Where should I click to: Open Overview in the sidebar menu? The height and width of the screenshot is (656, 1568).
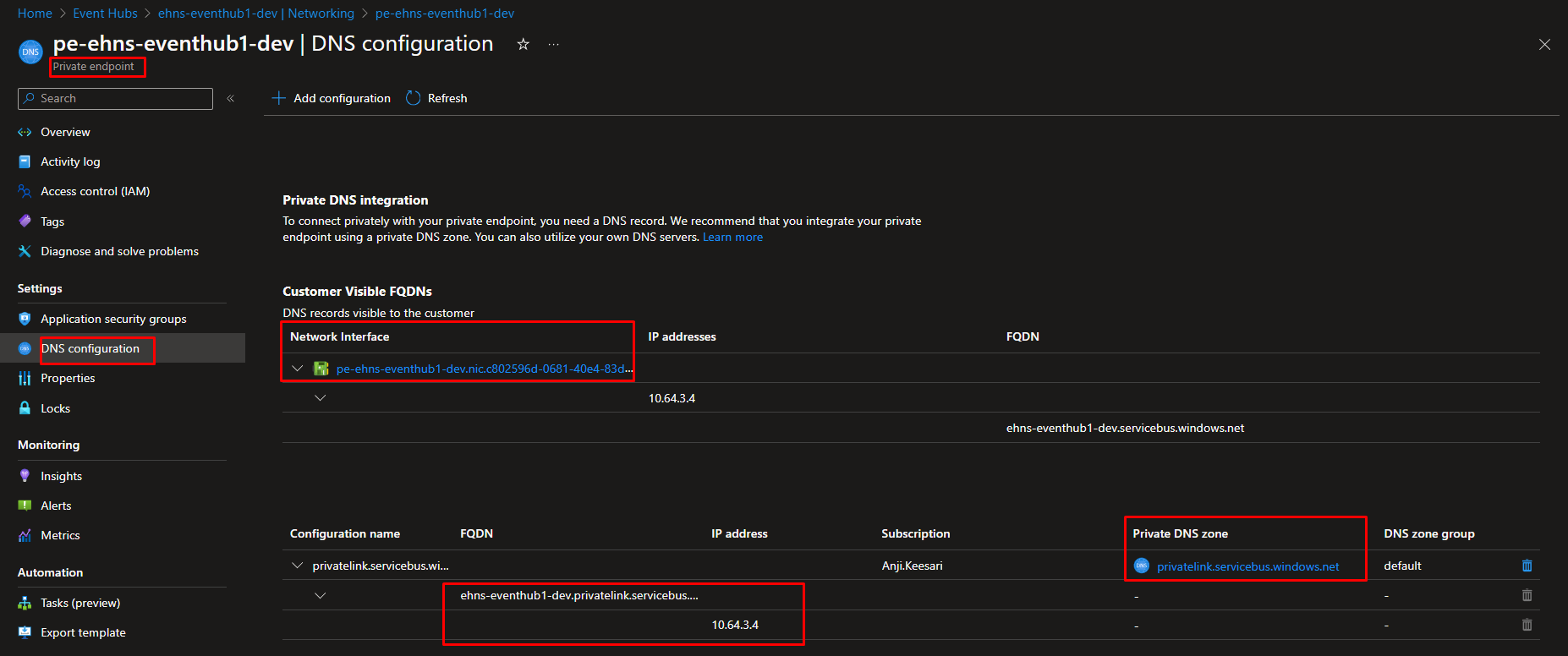(x=65, y=132)
